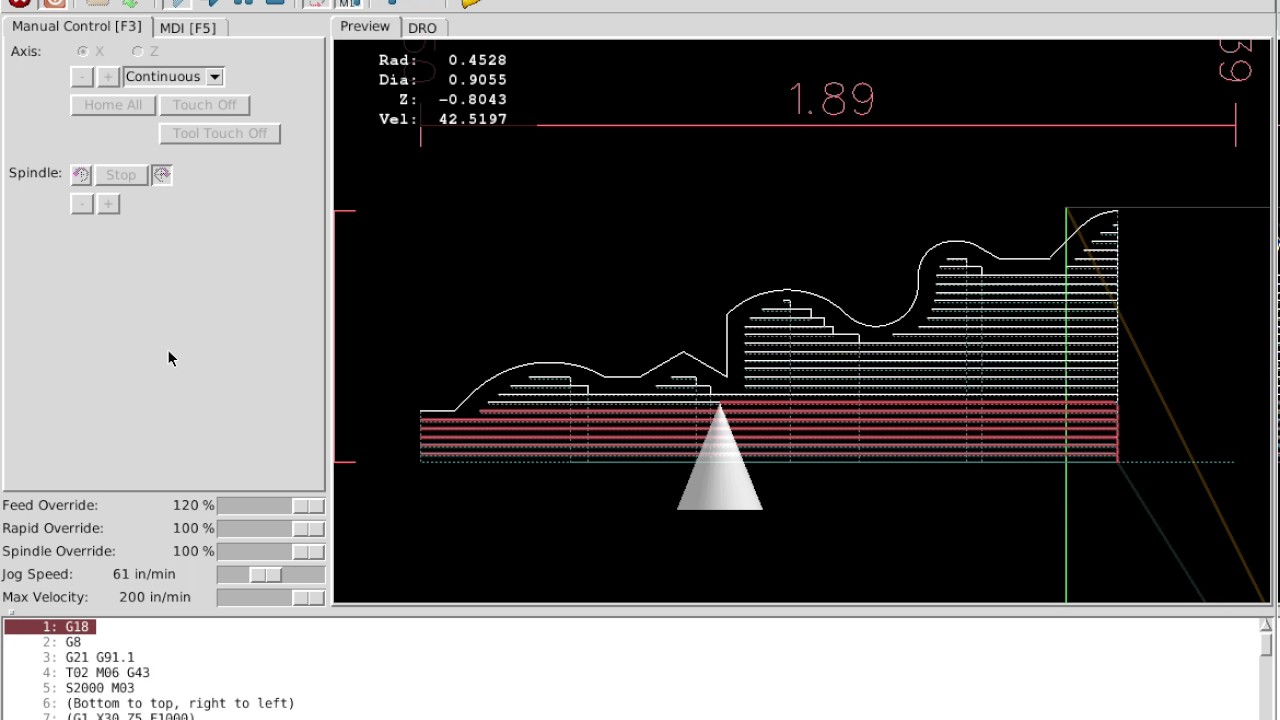Click the Tool Touch Off button
Viewport: 1280px width, 720px height.
point(220,133)
